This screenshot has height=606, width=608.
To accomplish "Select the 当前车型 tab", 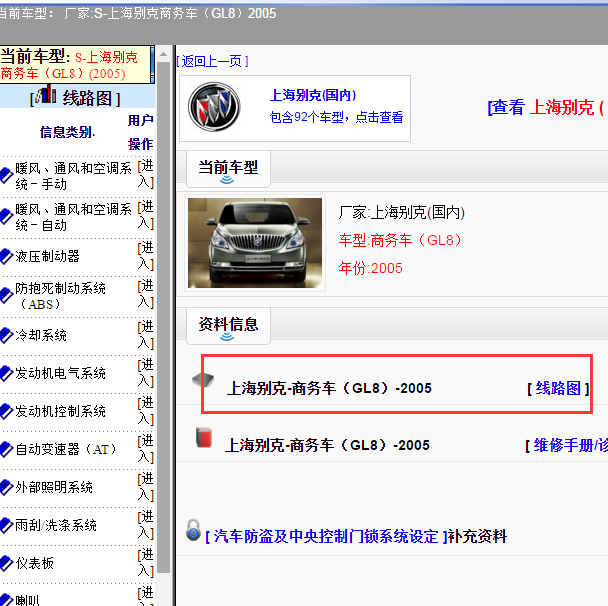I will (x=228, y=168).
